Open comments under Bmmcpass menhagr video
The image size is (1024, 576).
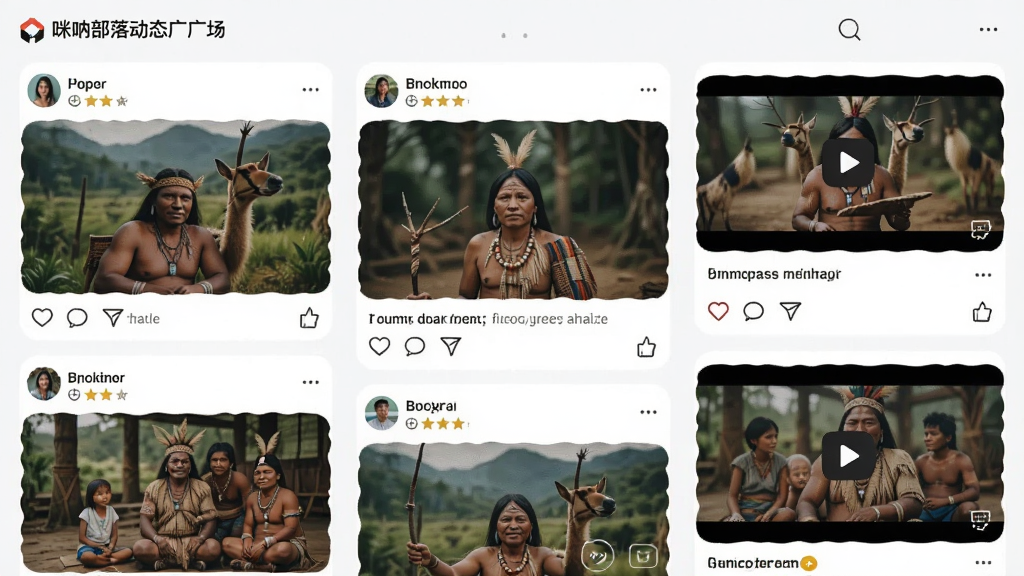pos(754,311)
